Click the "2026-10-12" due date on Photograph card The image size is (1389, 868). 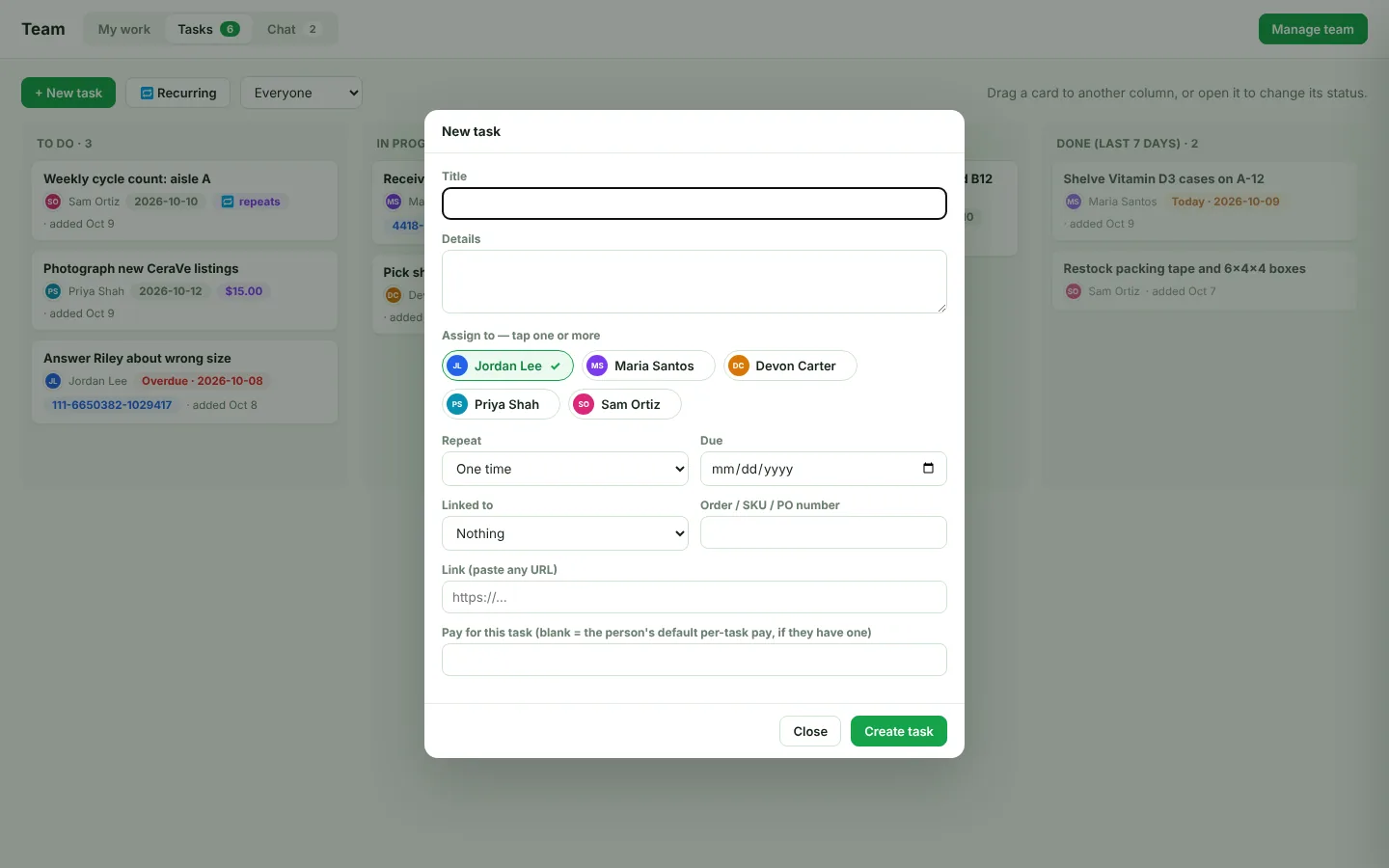click(x=171, y=291)
